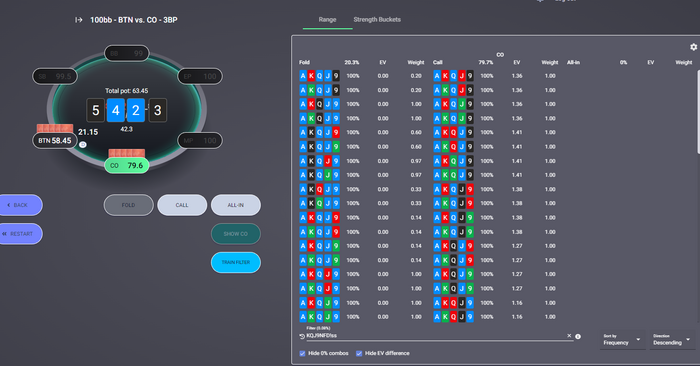The height and width of the screenshot is (366, 700).
Task: Click the expand-sidebar arrow beside the 100bb title
Action: (79, 20)
